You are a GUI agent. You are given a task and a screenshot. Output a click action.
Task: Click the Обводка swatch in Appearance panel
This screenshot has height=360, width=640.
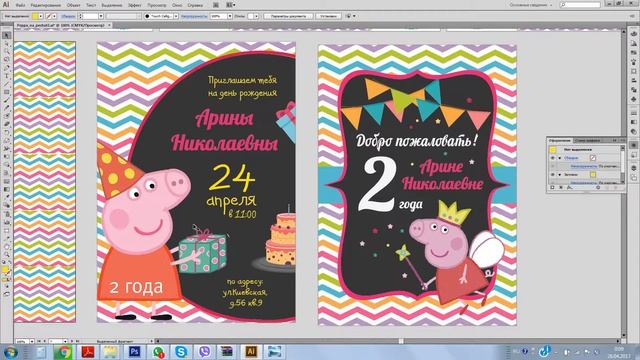coord(593,158)
